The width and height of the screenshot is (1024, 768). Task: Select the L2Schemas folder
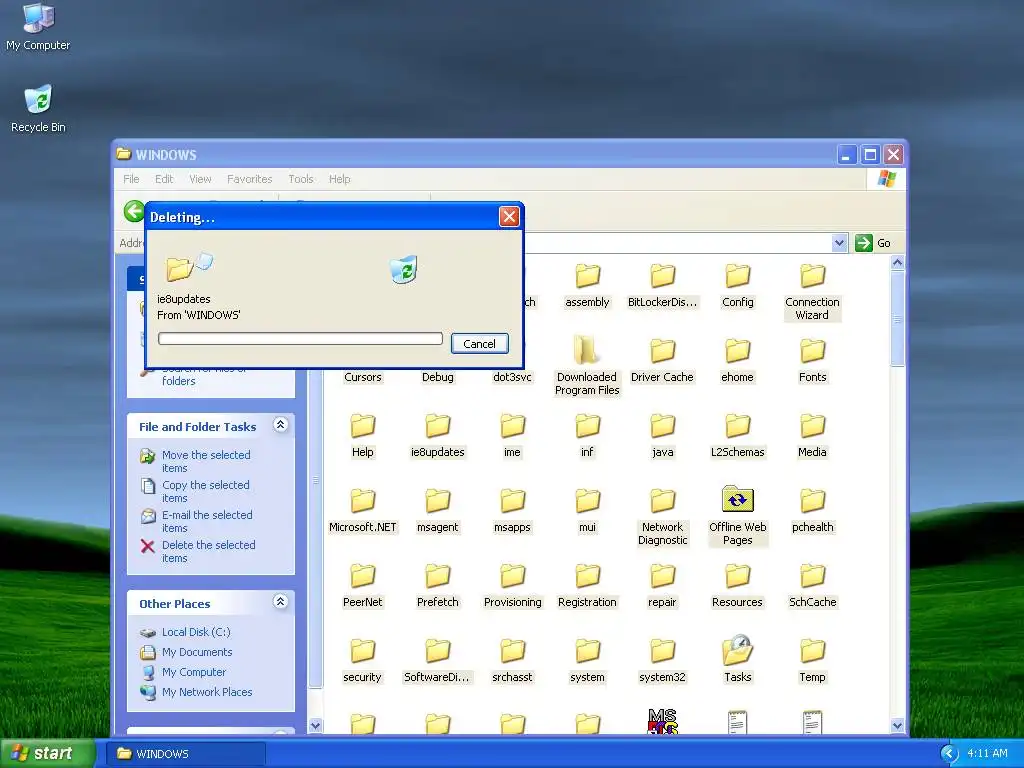737,436
